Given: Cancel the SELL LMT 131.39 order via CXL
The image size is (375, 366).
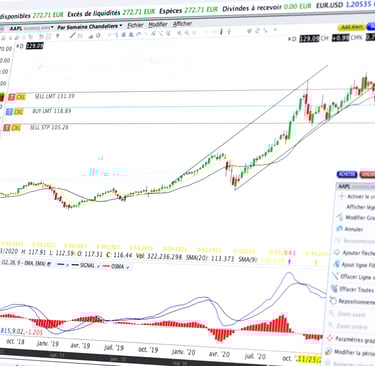Looking at the screenshot, I should (x=21, y=97).
